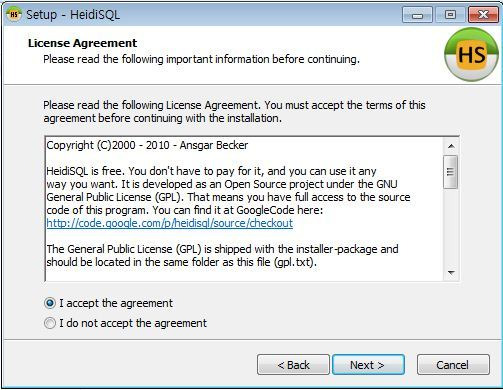Maximize the Setup window
Screen dimensions: 503x390
450,15
